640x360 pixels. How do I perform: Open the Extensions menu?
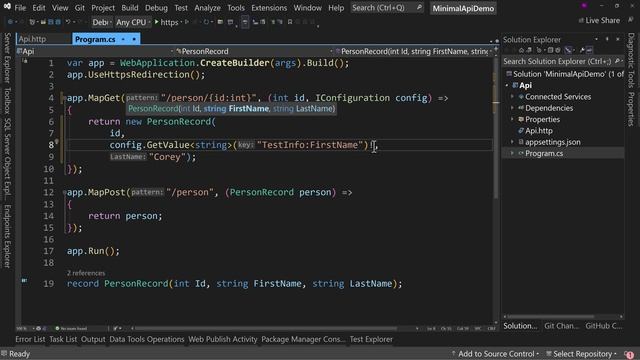(269, 8)
